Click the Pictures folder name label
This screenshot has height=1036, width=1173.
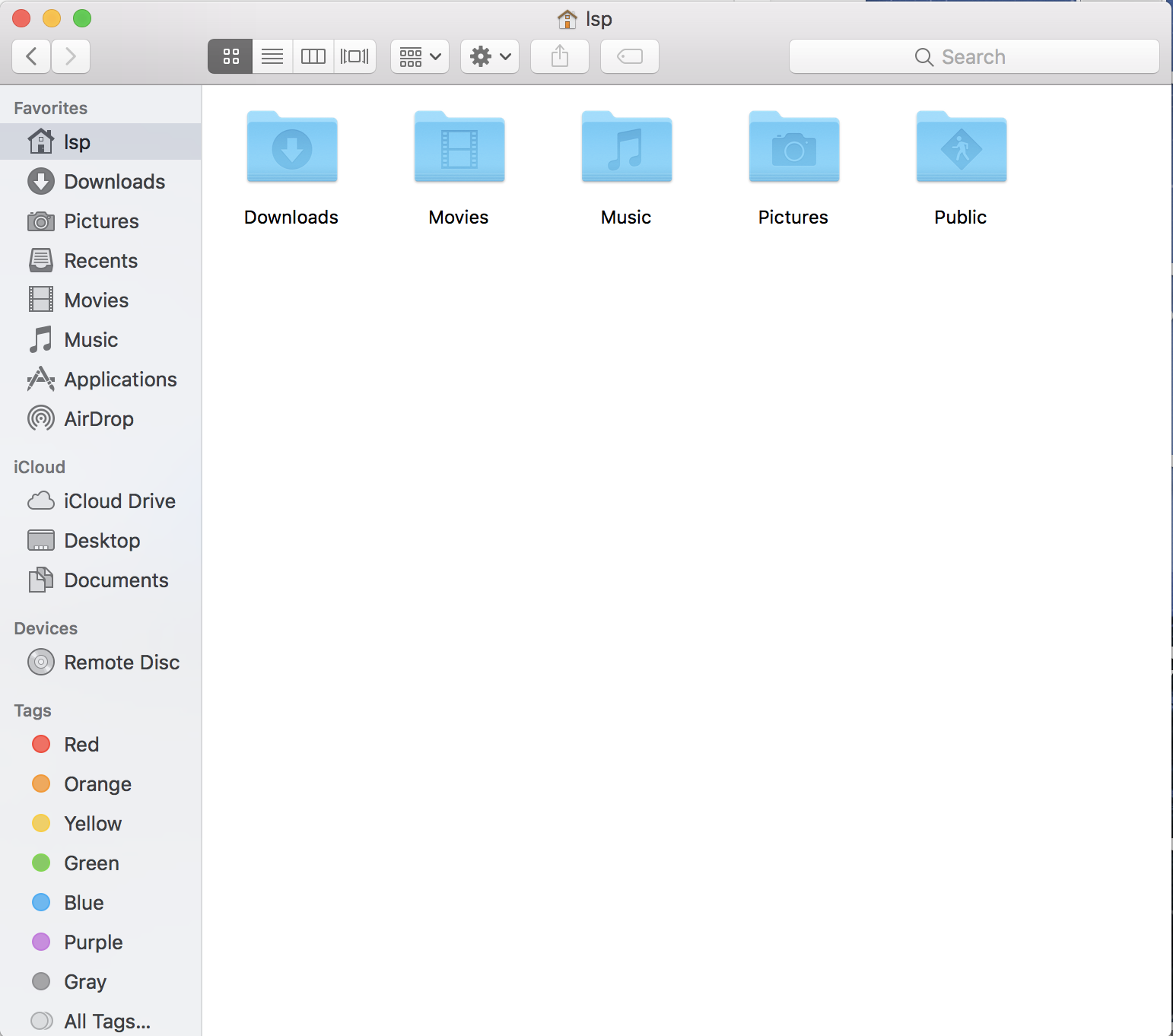(x=793, y=217)
